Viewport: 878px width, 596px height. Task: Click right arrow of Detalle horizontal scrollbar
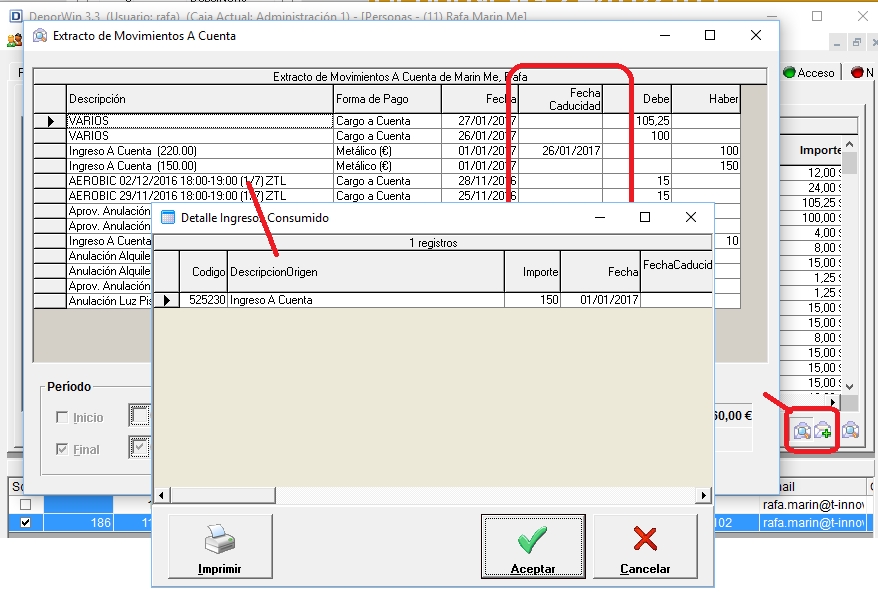coord(704,495)
